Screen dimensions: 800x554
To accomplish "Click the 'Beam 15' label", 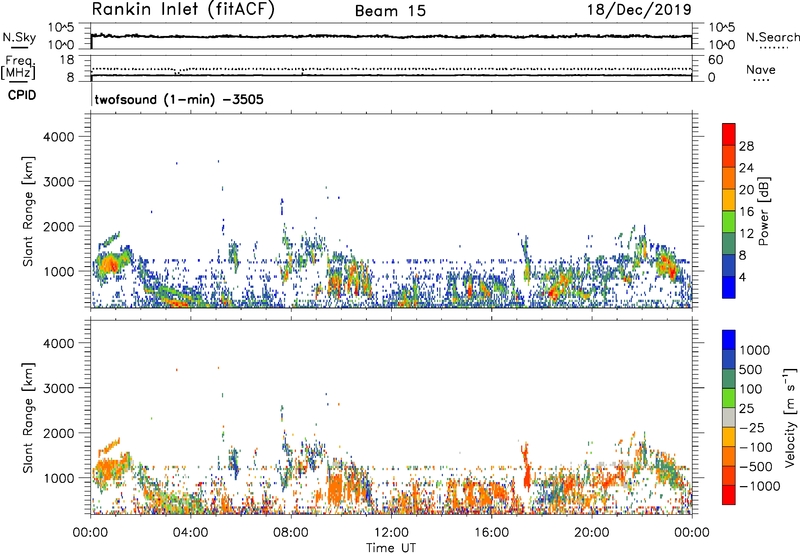I will 390,11.
